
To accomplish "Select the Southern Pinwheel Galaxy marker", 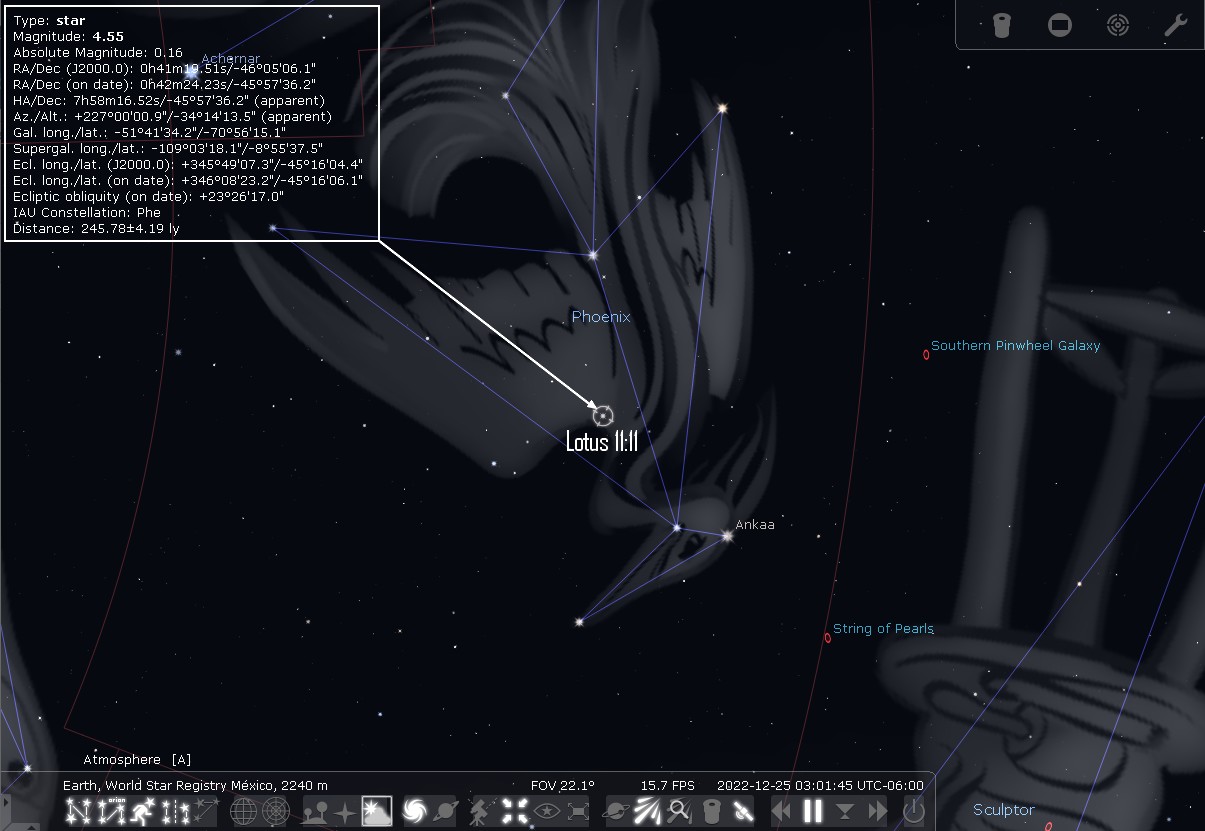I will 926,354.
